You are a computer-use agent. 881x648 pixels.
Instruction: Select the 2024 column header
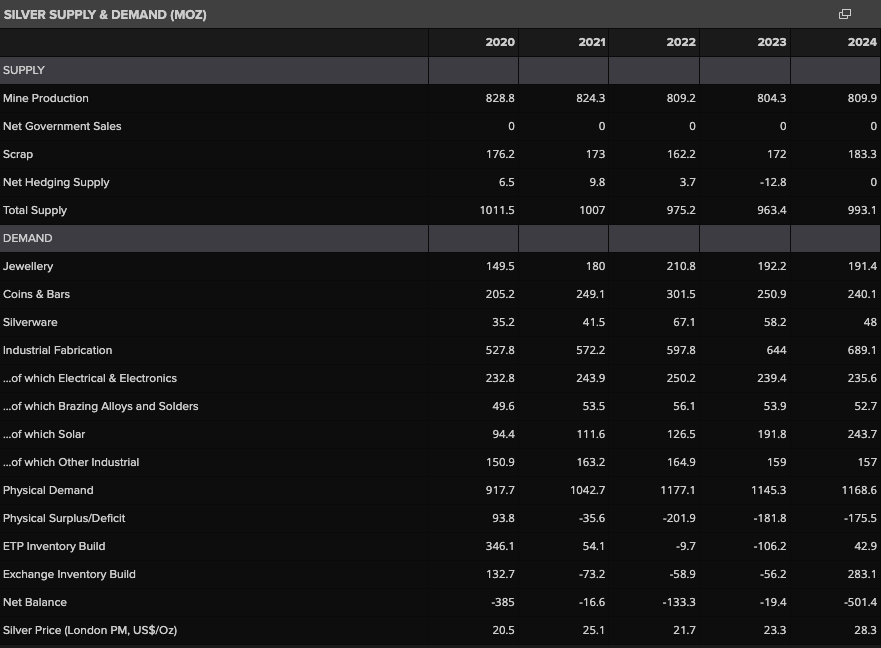click(862, 42)
